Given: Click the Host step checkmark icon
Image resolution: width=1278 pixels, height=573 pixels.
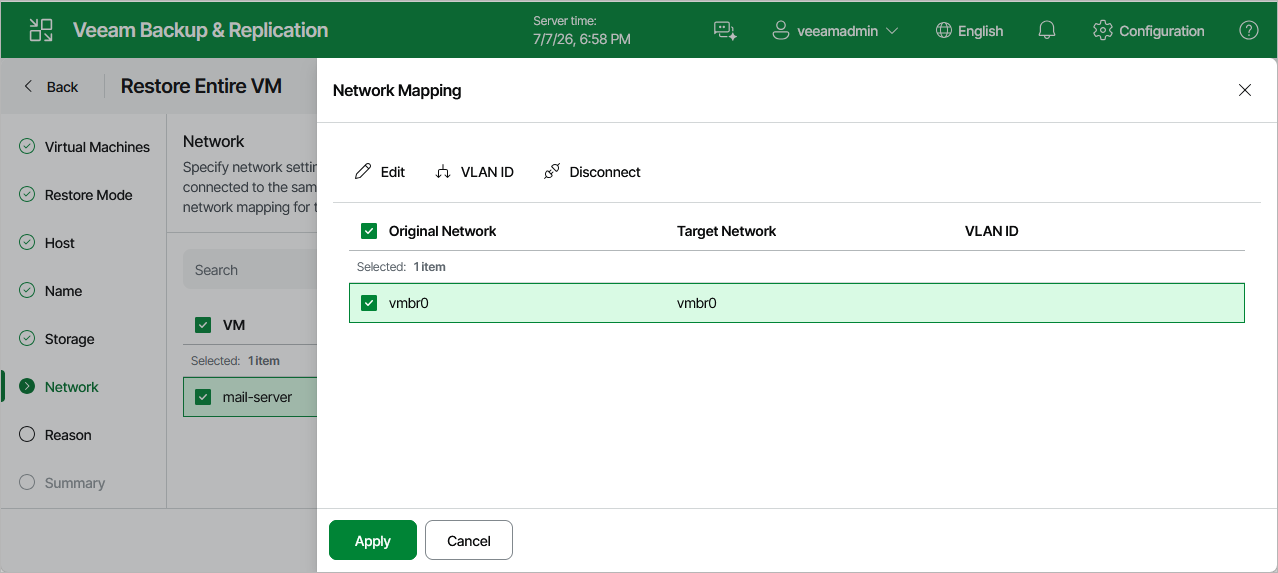Looking at the screenshot, I should (27, 243).
